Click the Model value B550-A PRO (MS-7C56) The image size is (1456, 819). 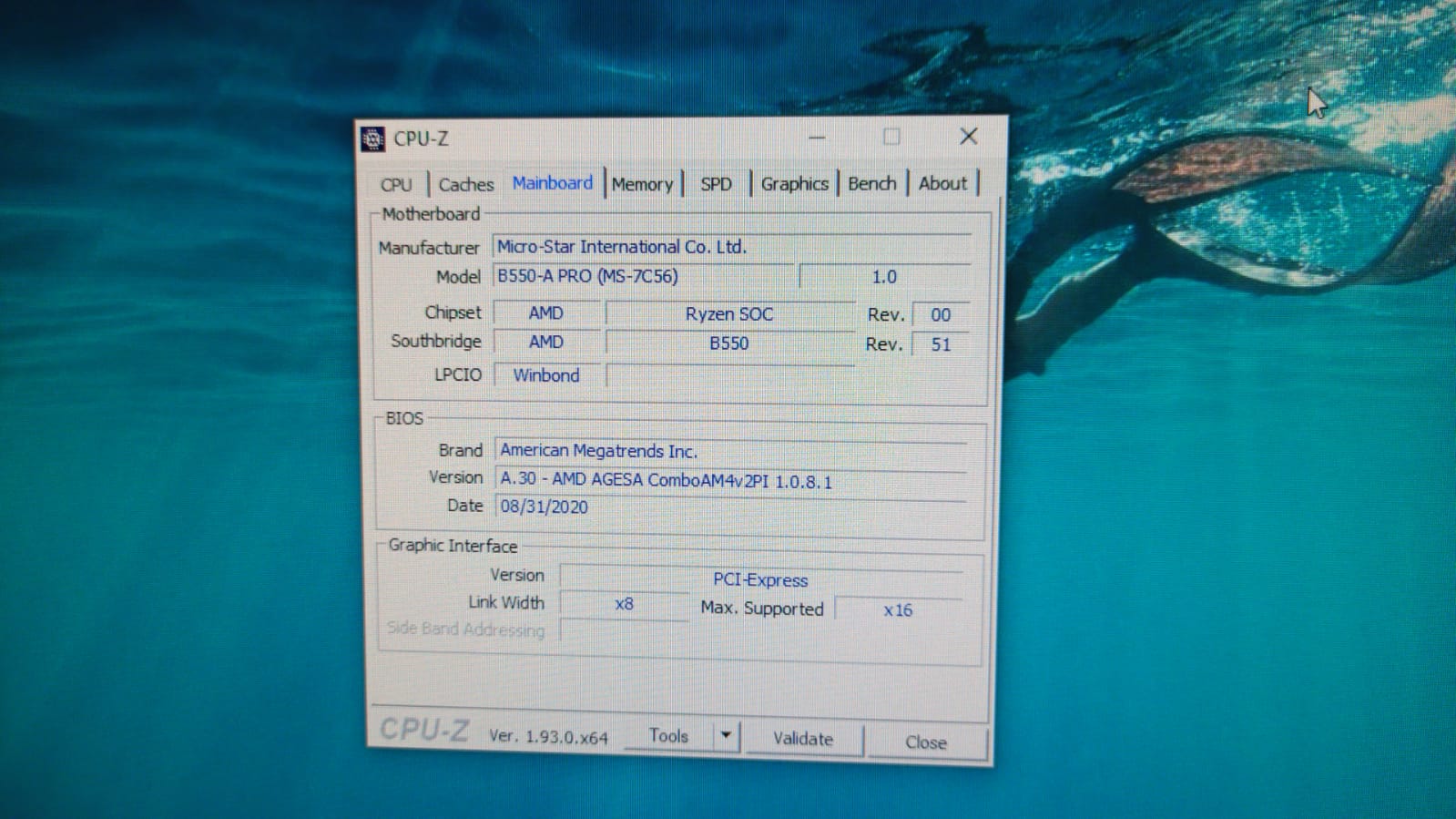[x=643, y=276]
